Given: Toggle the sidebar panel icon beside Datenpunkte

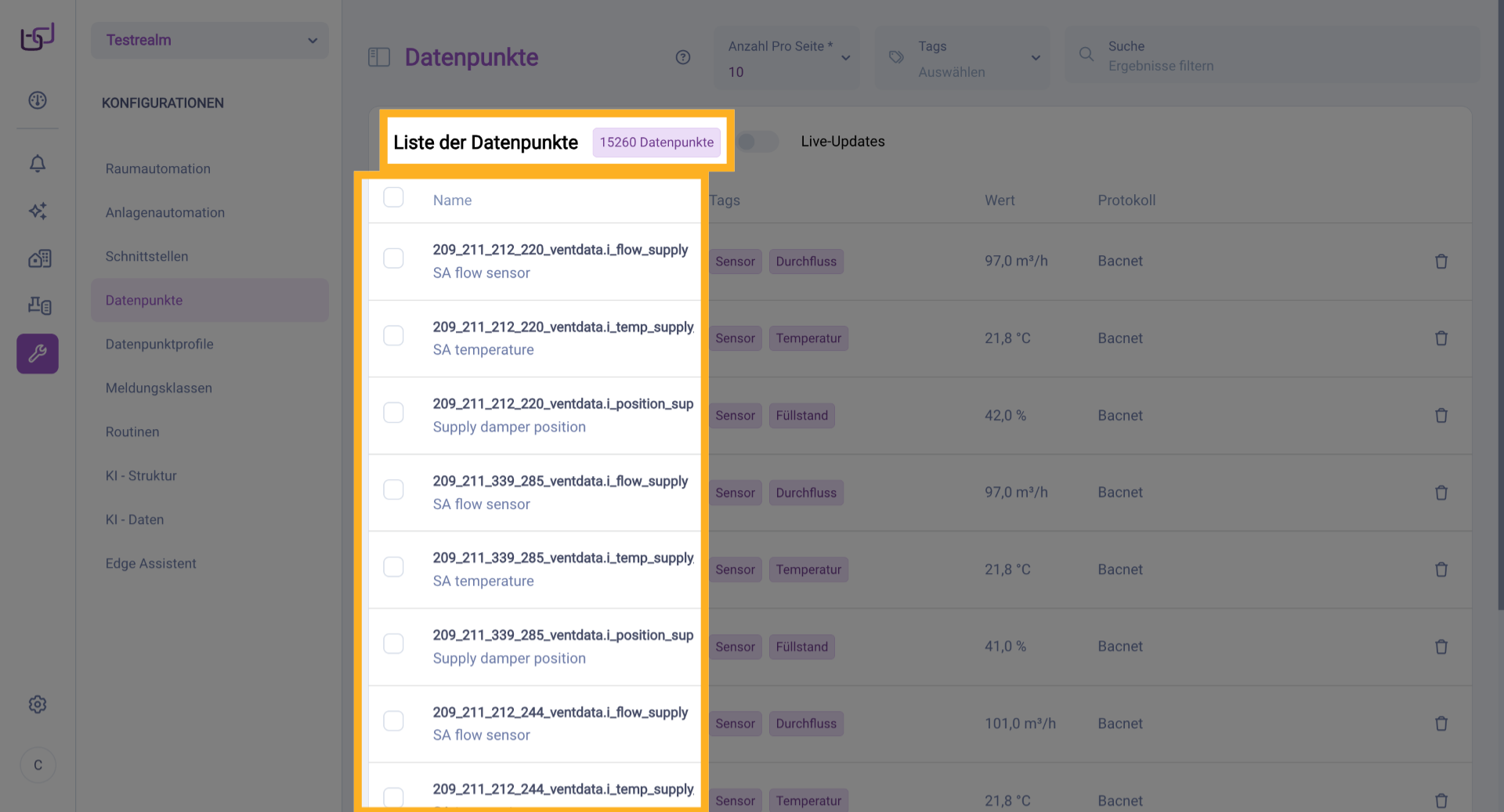Looking at the screenshot, I should (379, 57).
